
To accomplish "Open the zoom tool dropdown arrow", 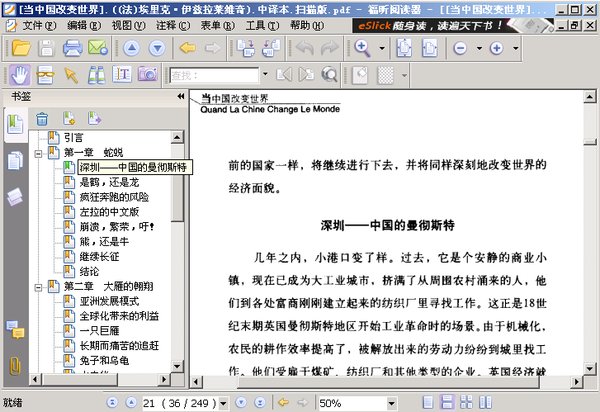I will (x=382, y=48).
